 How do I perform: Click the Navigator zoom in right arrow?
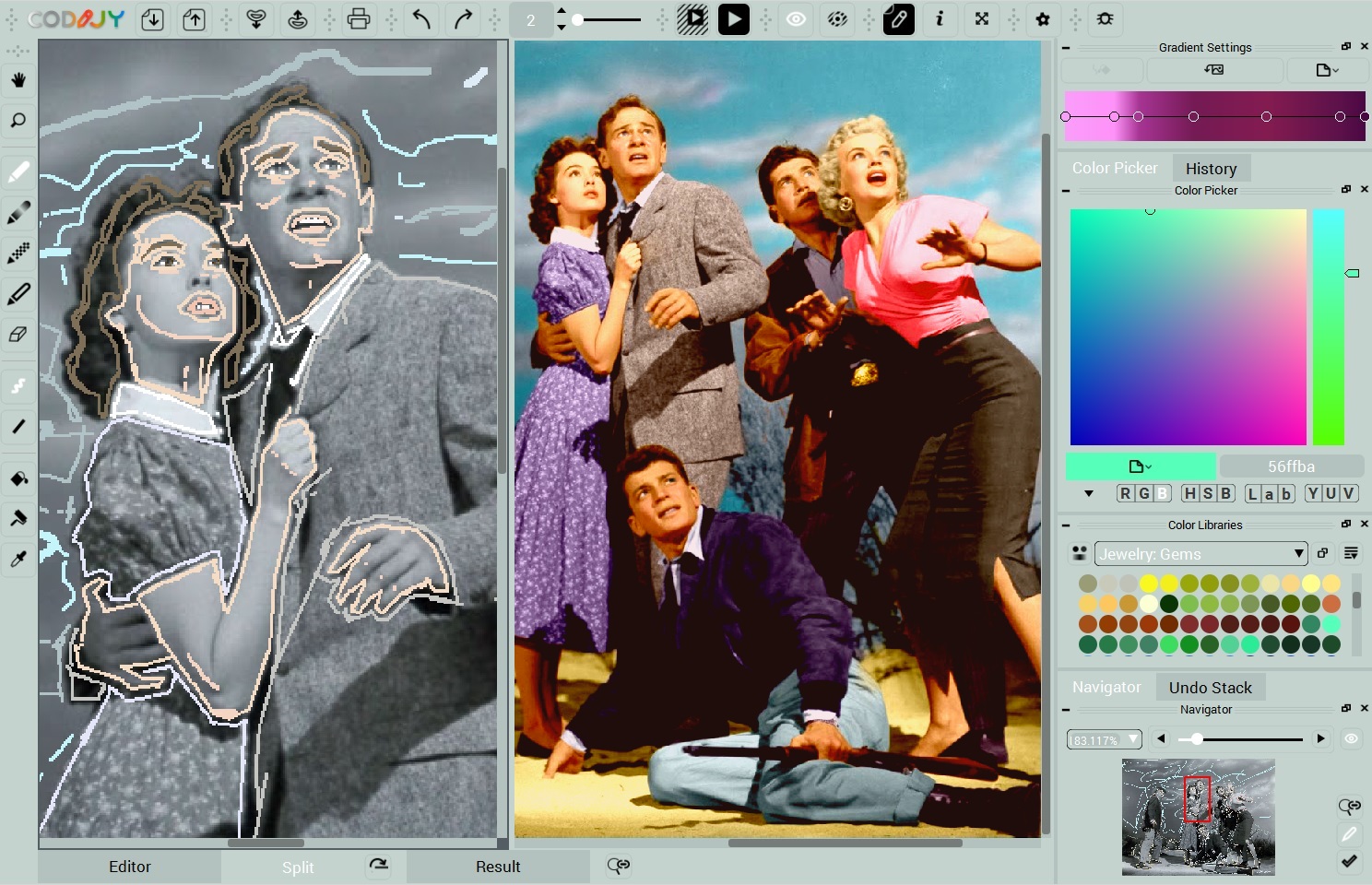[x=1320, y=738]
